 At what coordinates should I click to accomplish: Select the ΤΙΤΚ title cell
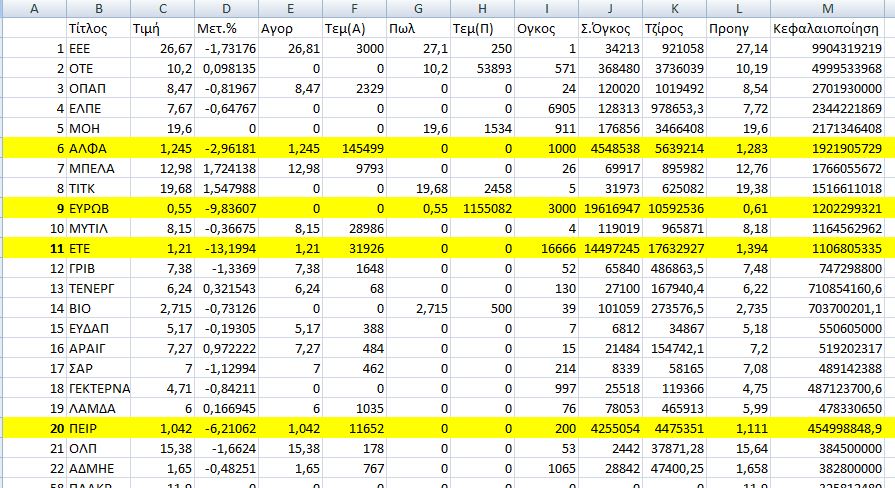click(99, 188)
